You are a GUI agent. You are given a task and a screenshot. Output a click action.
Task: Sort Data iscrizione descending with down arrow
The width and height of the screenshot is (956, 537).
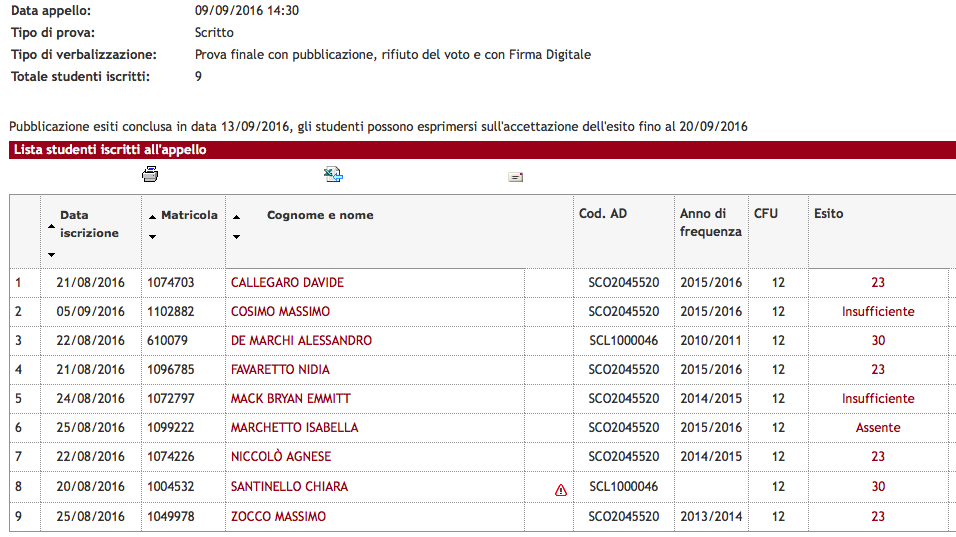[52, 255]
